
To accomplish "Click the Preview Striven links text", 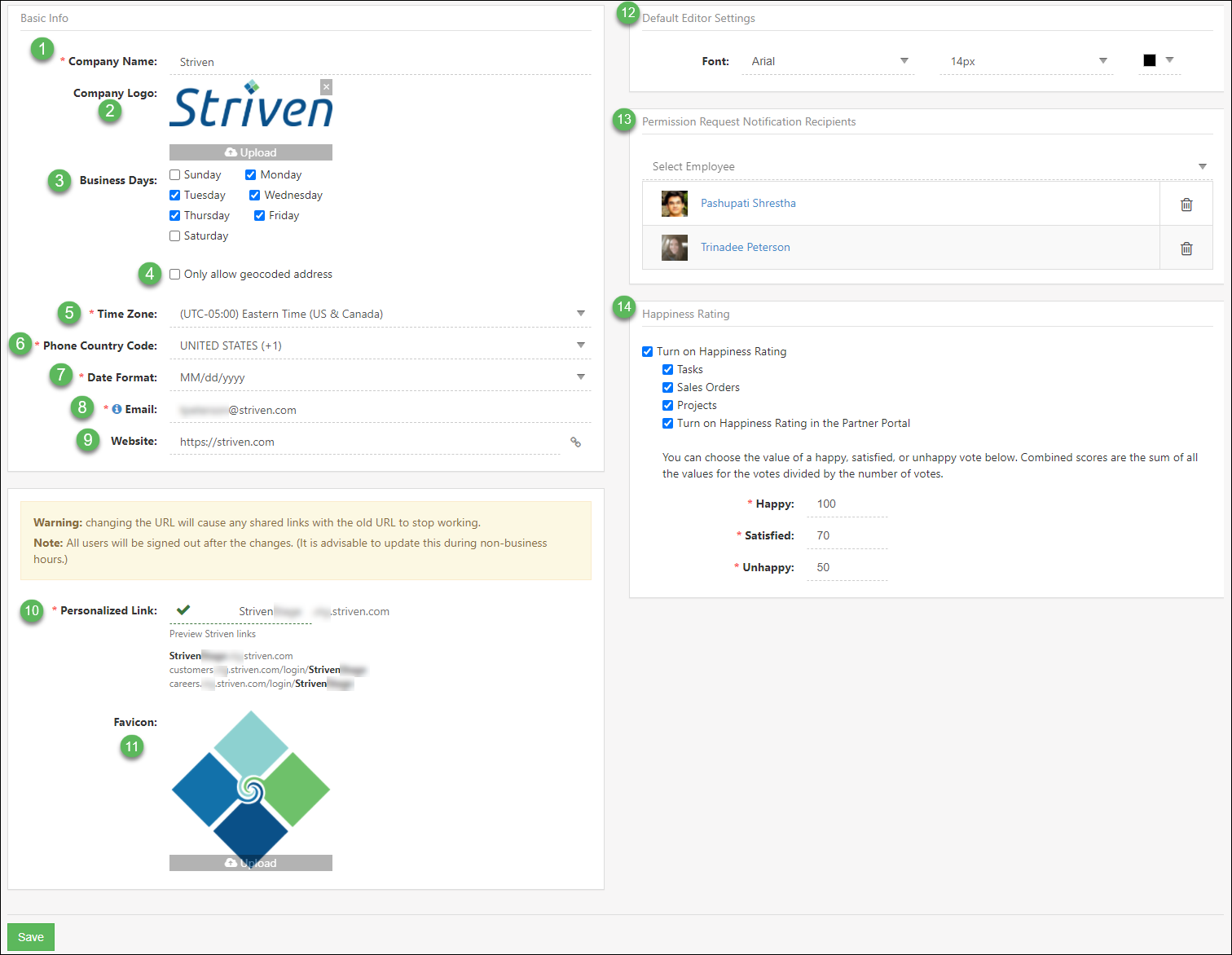I will [213, 634].
